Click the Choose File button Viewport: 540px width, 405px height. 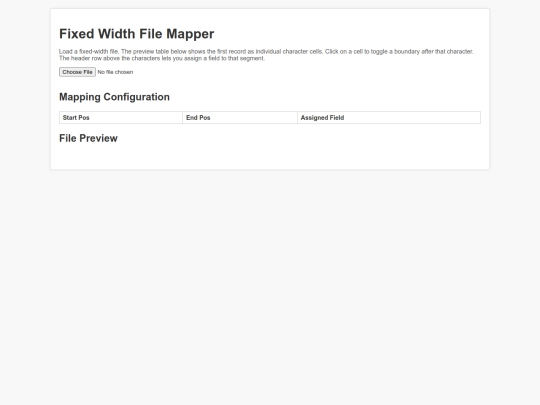[77, 72]
